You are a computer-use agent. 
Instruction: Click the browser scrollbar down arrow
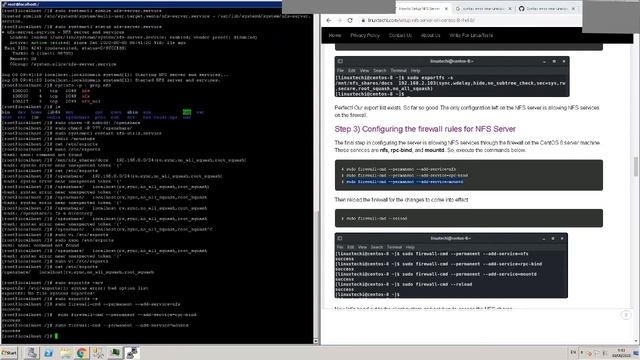636,341
